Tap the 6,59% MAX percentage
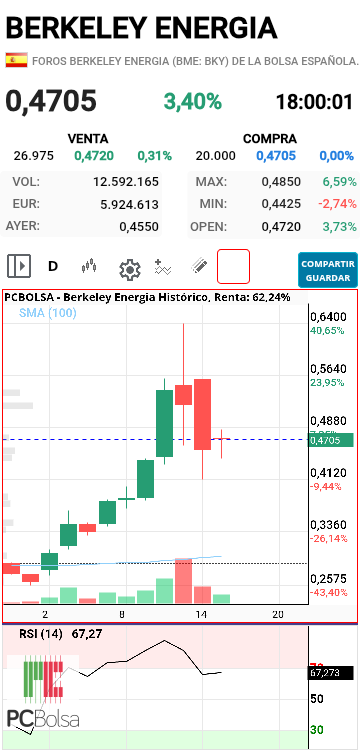360x750 pixels. click(x=339, y=182)
